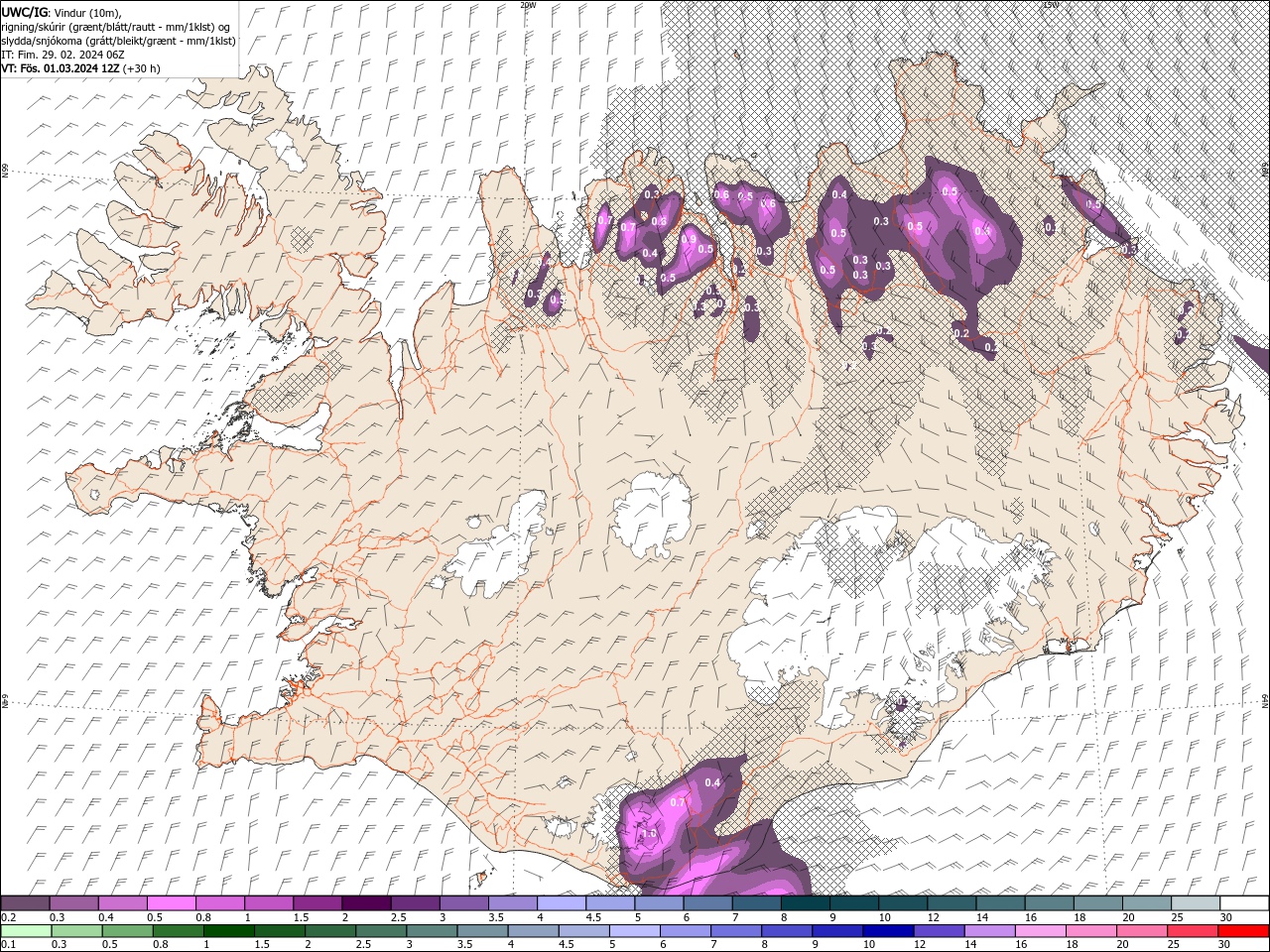Viewport: 1270px width, 952px height.
Task: Pick upper legend swatch between 0.3 and 0.4
Action: 73,903
